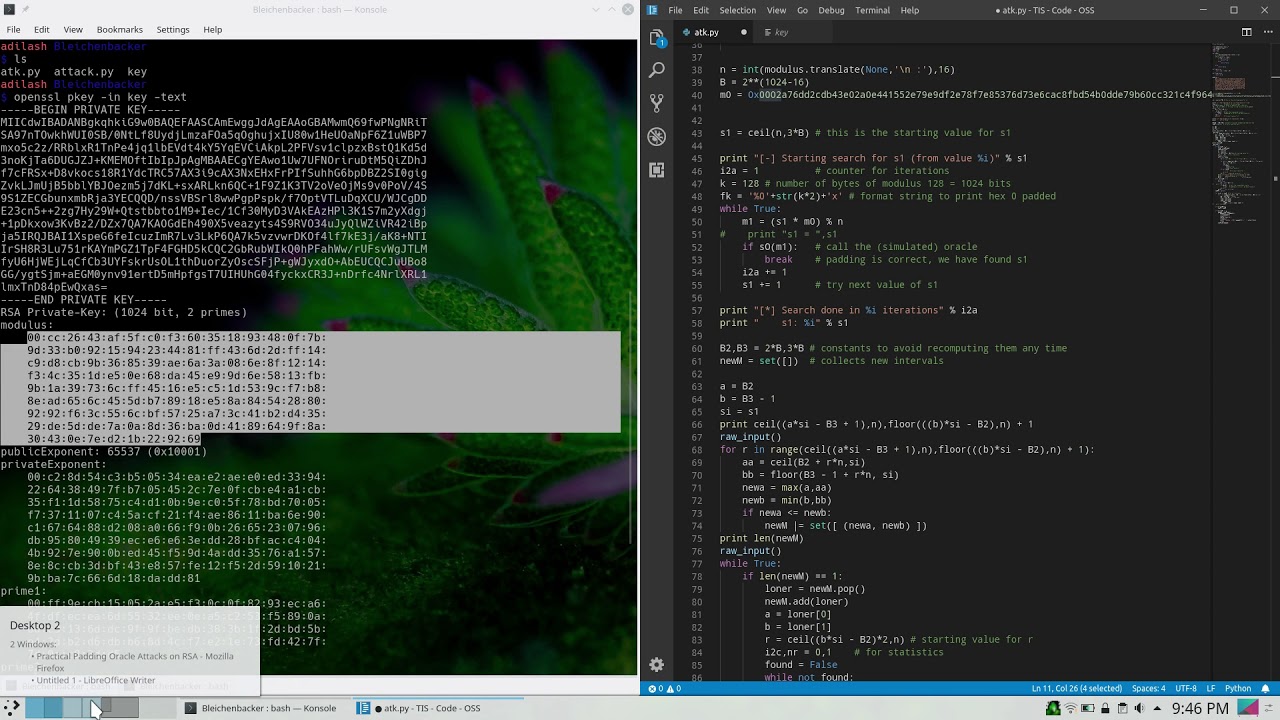Screen dimensions: 1280x720
Task: Open the Extensions view
Action: [657, 170]
